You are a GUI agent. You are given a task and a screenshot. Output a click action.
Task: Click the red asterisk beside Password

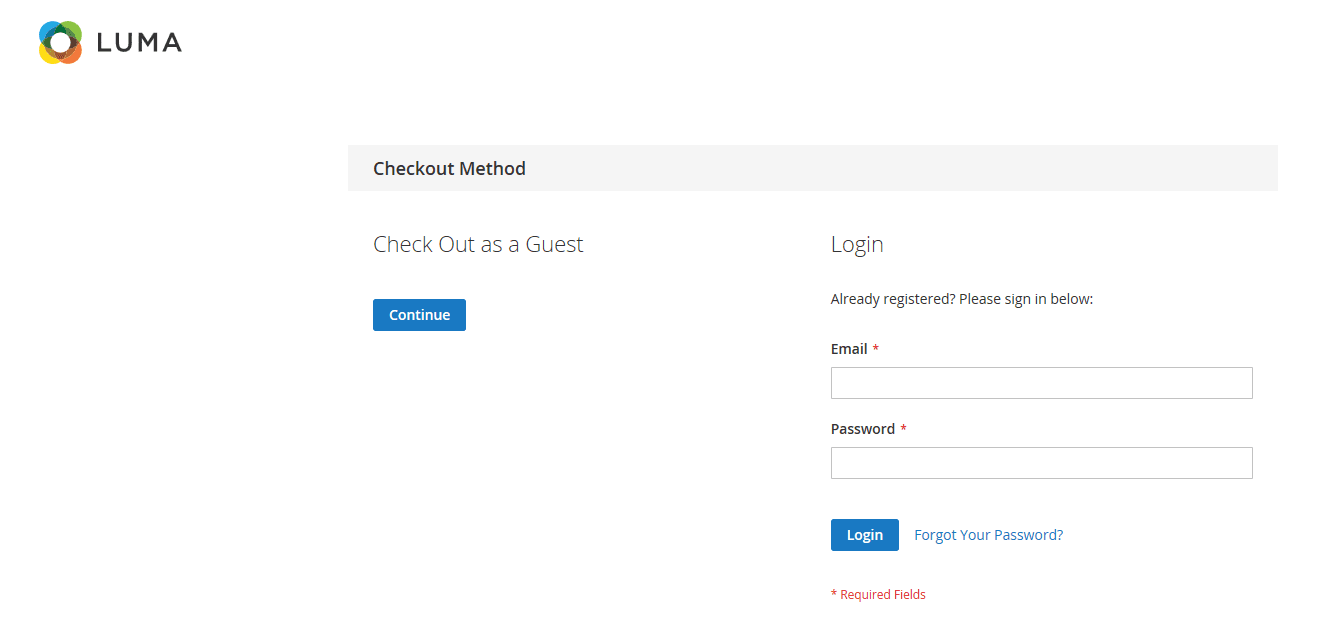coord(904,429)
